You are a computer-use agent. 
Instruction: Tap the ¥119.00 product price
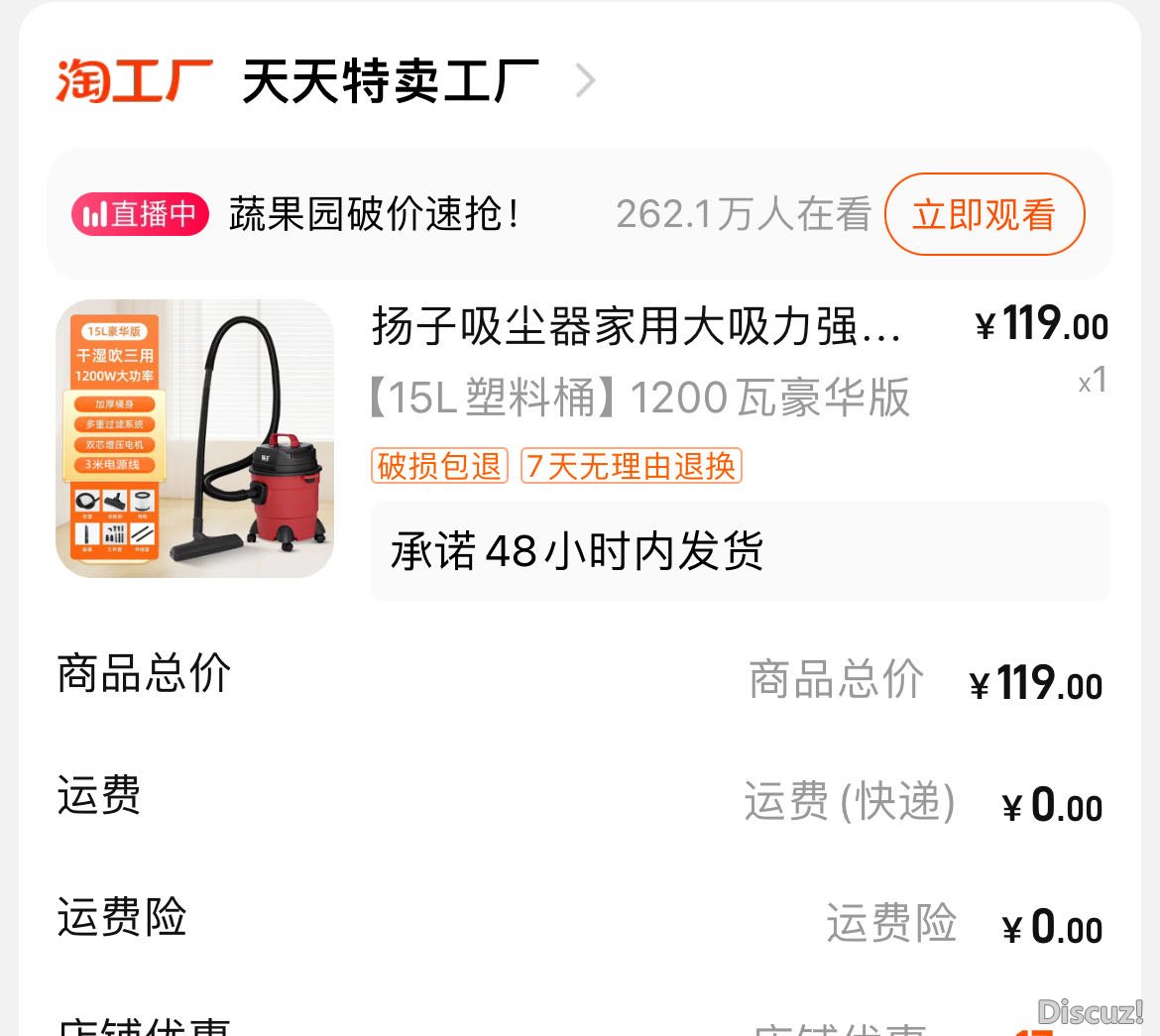coord(1042,325)
